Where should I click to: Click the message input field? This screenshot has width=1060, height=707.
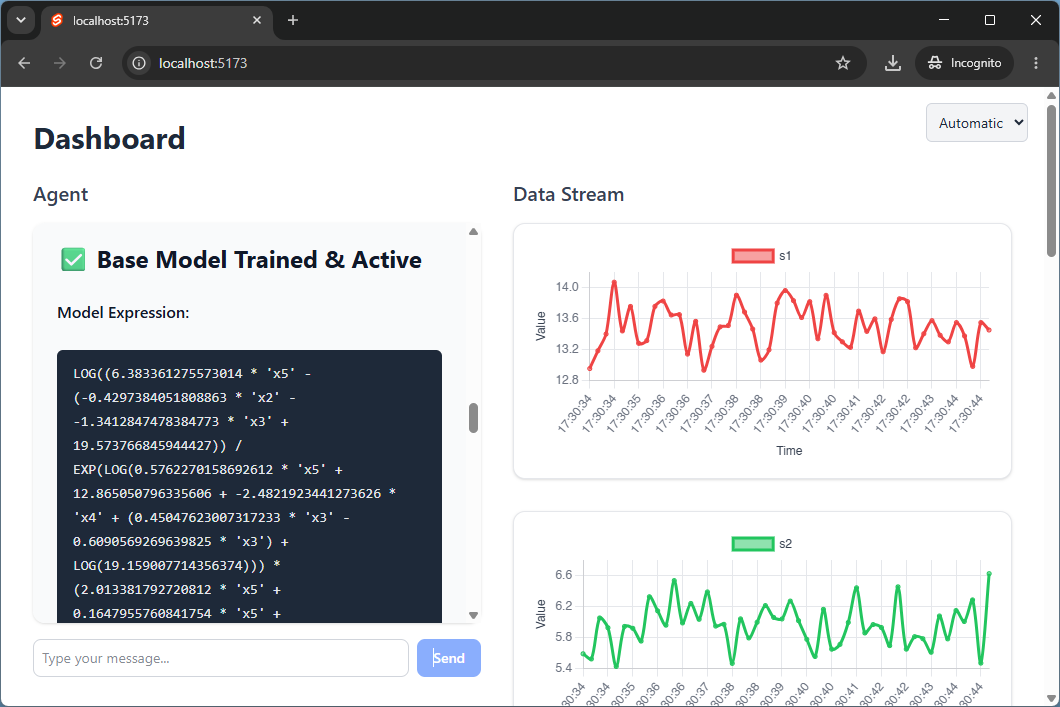click(x=220, y=658)
